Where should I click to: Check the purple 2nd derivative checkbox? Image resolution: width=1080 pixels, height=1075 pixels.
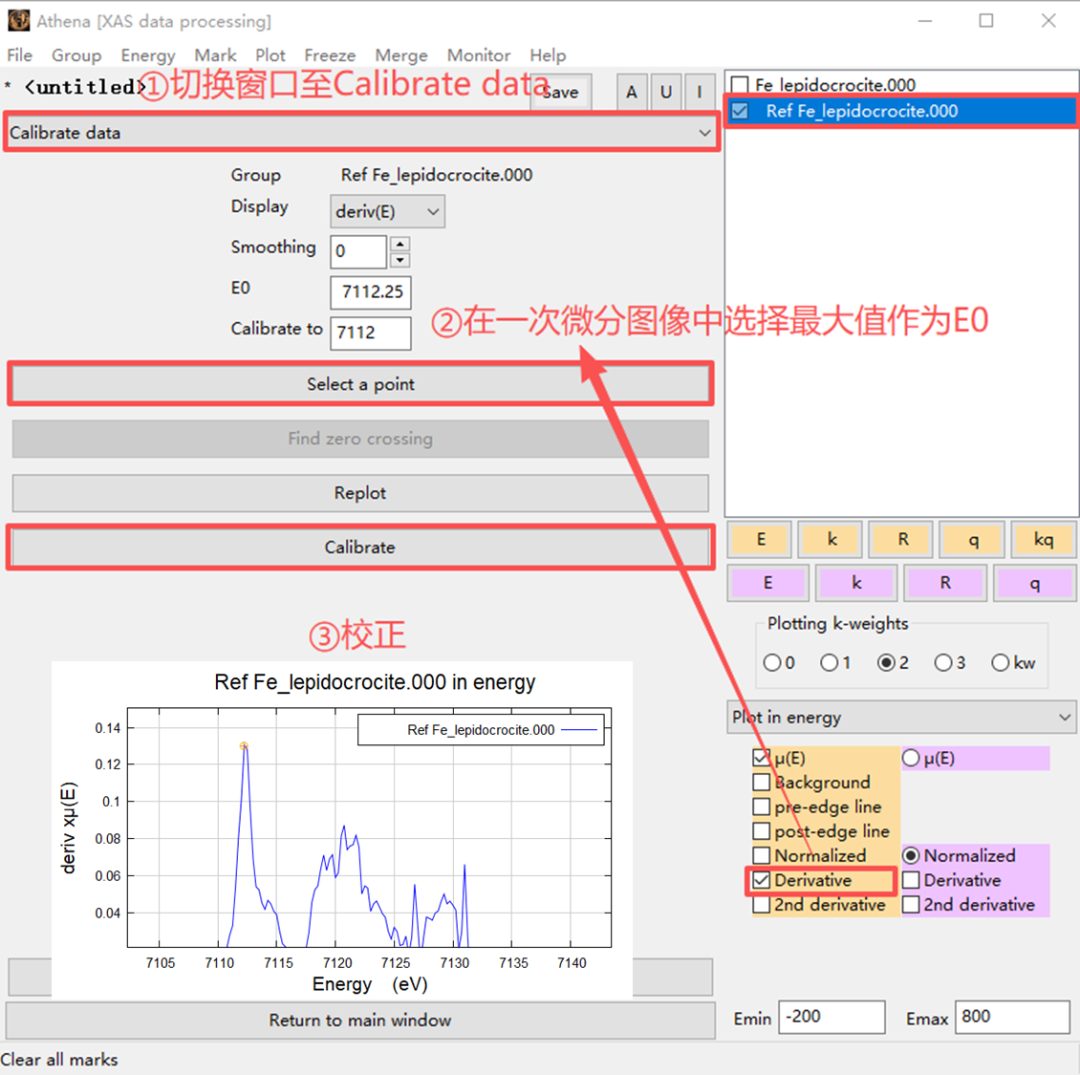click(x=911, y=904)
